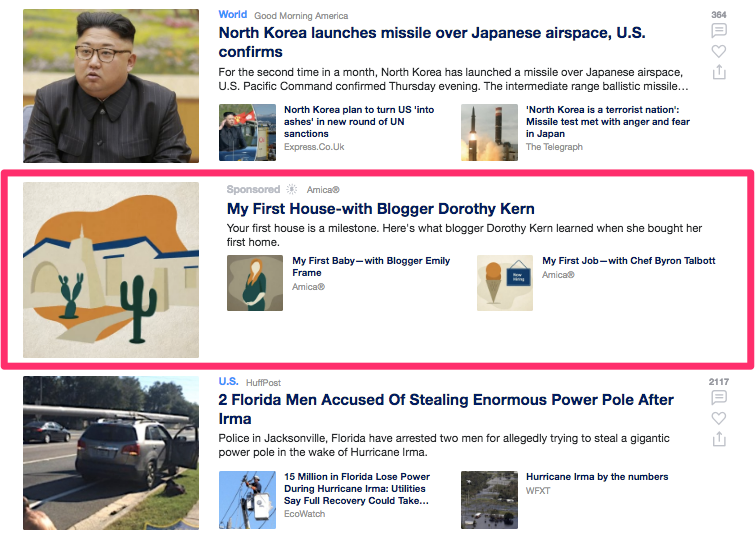The width and height of the screenshot is (755, 541).
Task: Read 2 Florida Men Accused headline story
Action: tap(446, 409)
